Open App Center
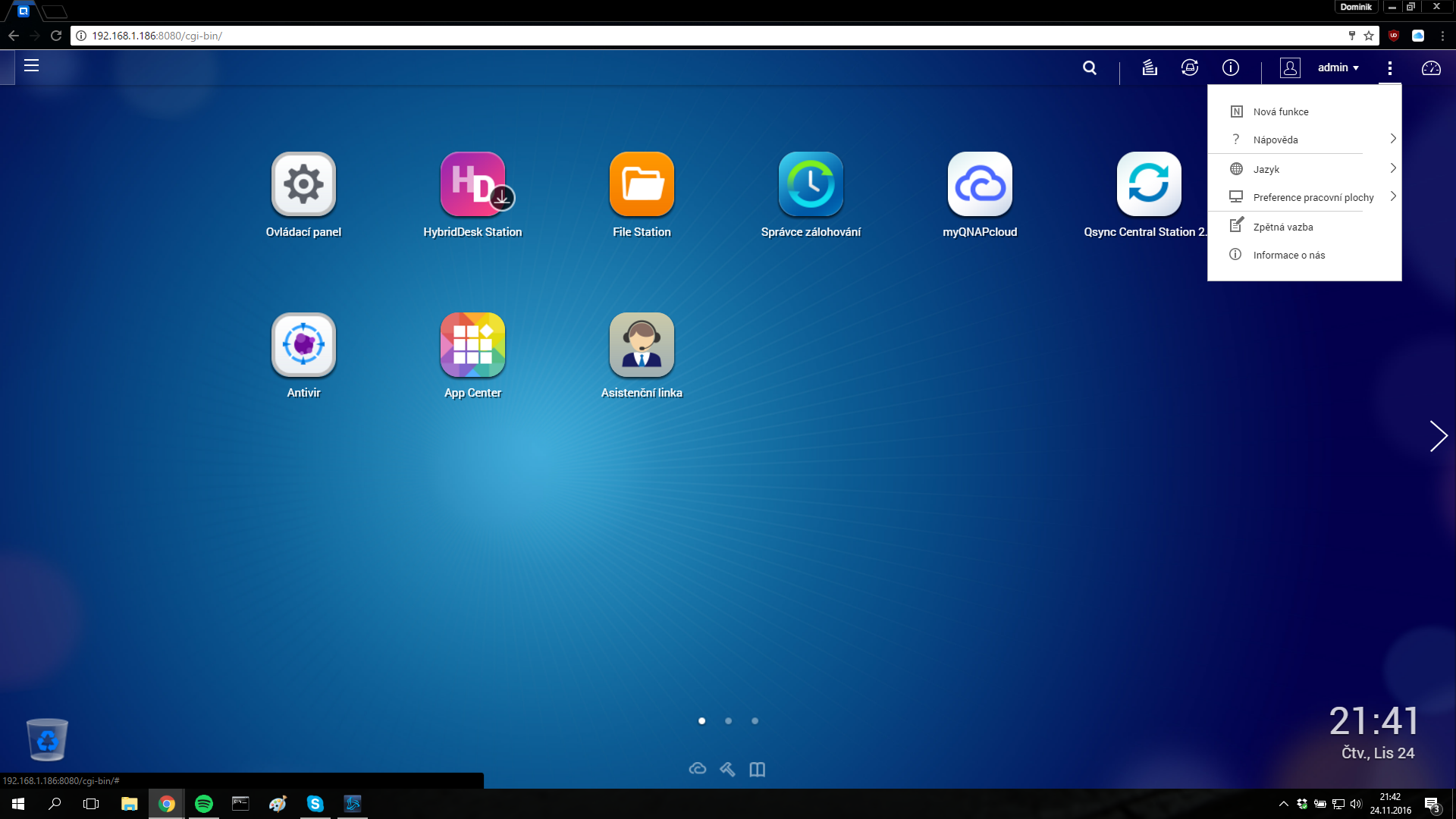This screenshot has height=819, width=1456. click(x=472, y=345)
